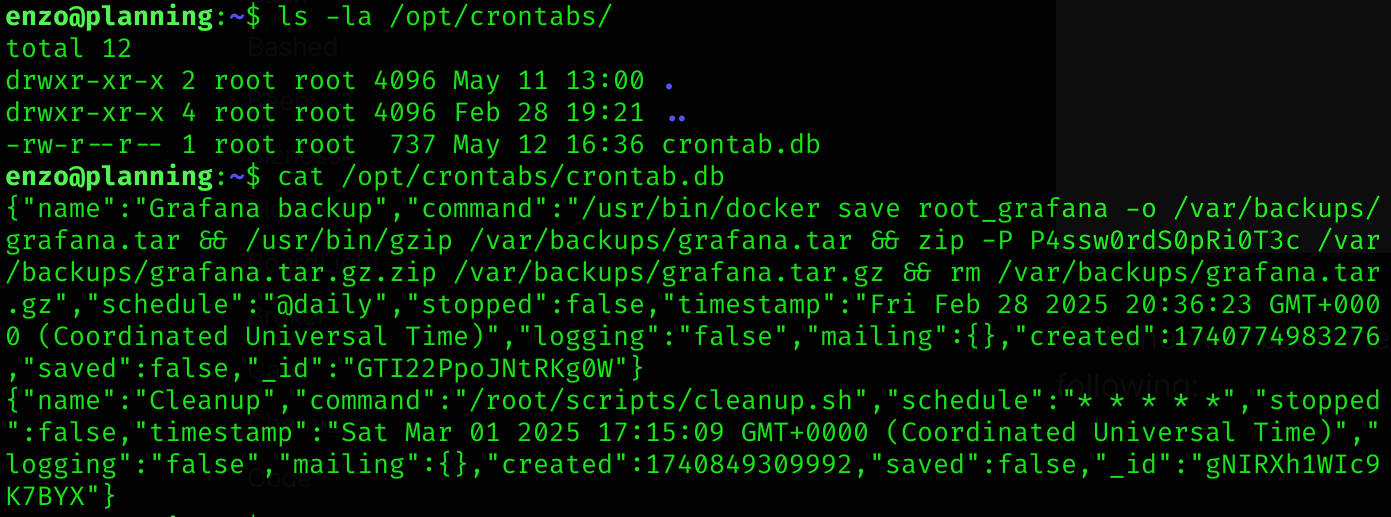Image resolution: width=1391 pixels, height=517 pixels.
Task: Click the enzo@planning prompt on first line
Action: tap(110, 15)
